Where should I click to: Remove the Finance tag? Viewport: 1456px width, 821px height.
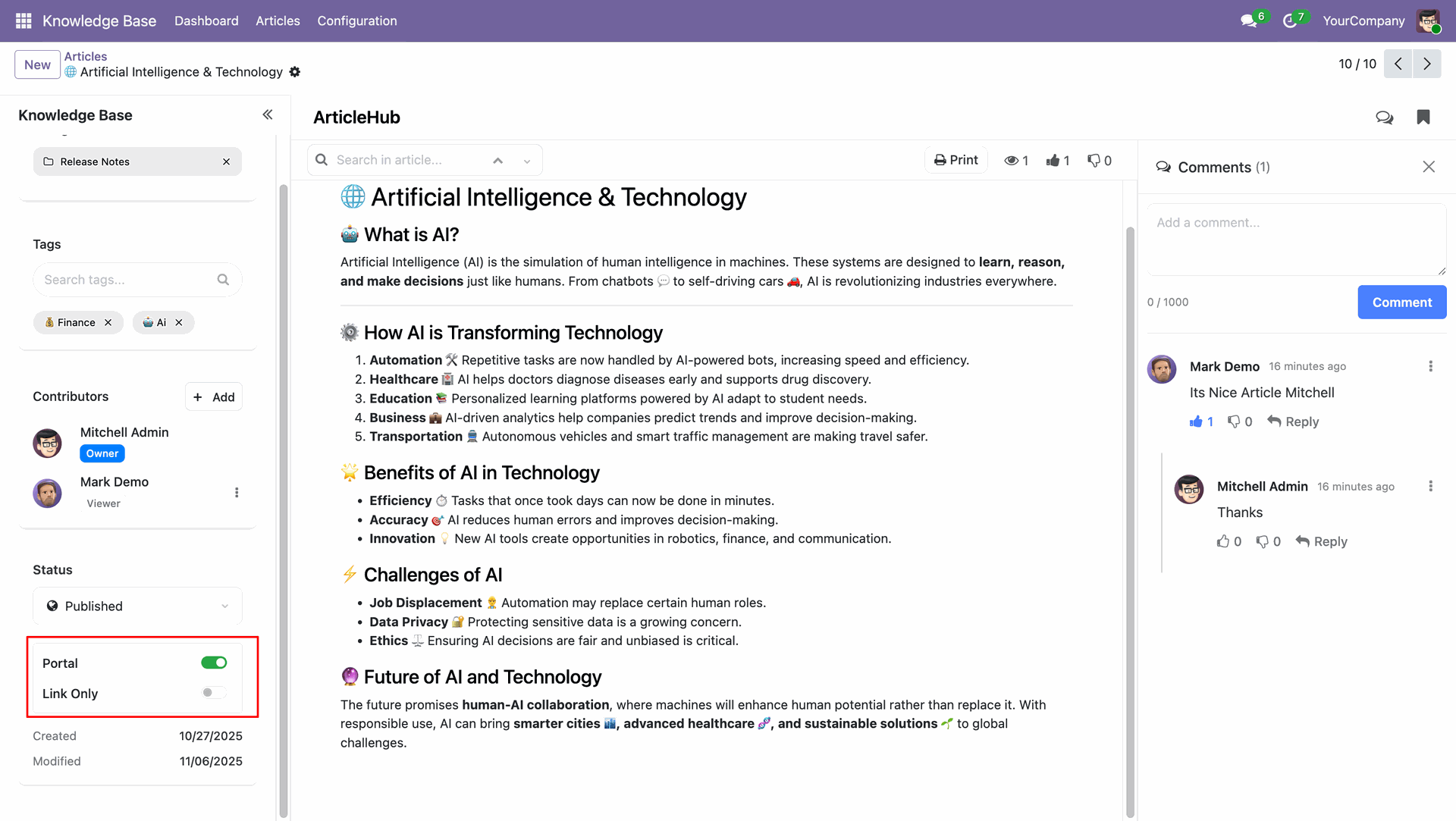pyautogui.click(x=108, y=323)
